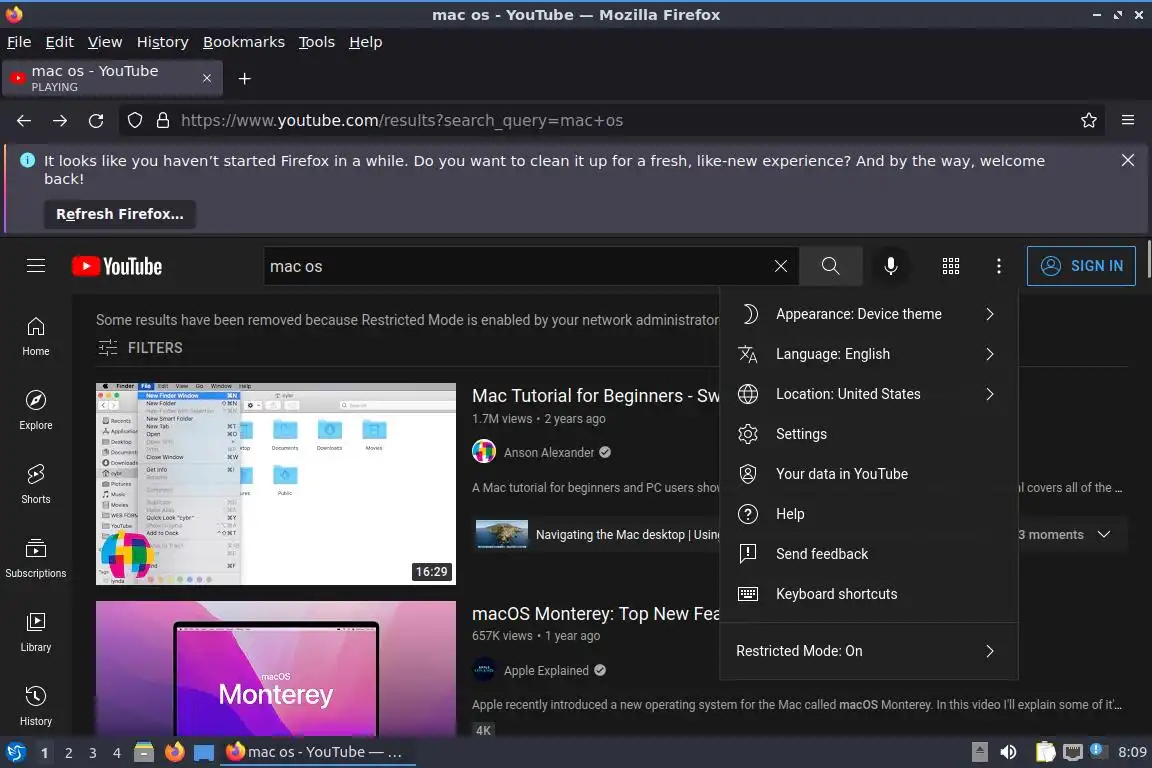The width and height of the screenshot is (1152, 768).
Task: Open Firefox Tools menu
Action: click(x=317, y=42)
